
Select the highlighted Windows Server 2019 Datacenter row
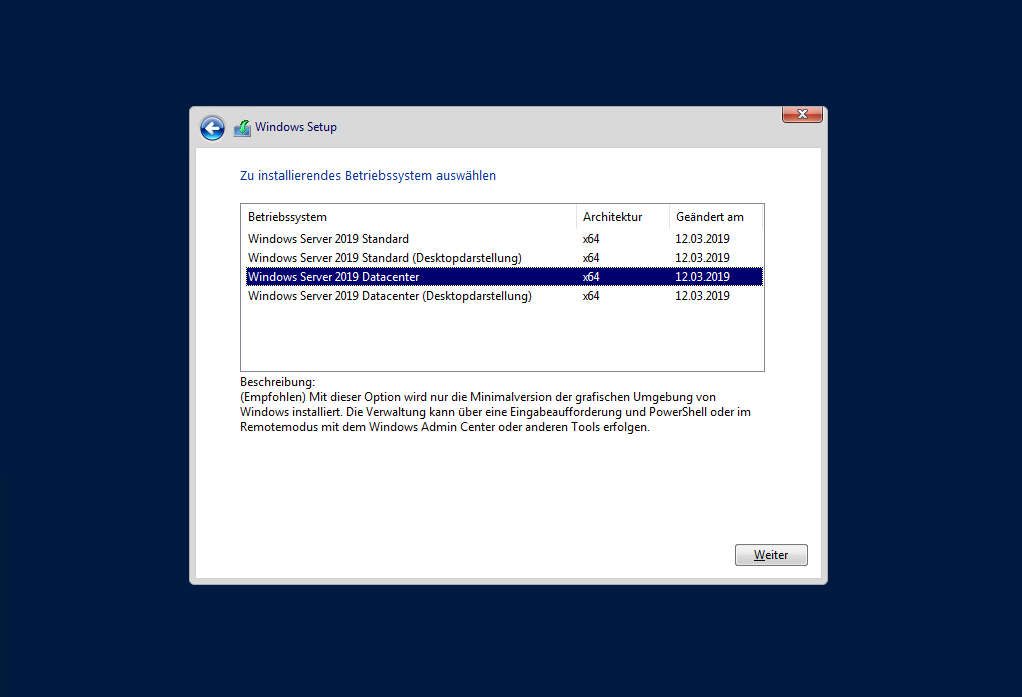click(x=504, y=276)
